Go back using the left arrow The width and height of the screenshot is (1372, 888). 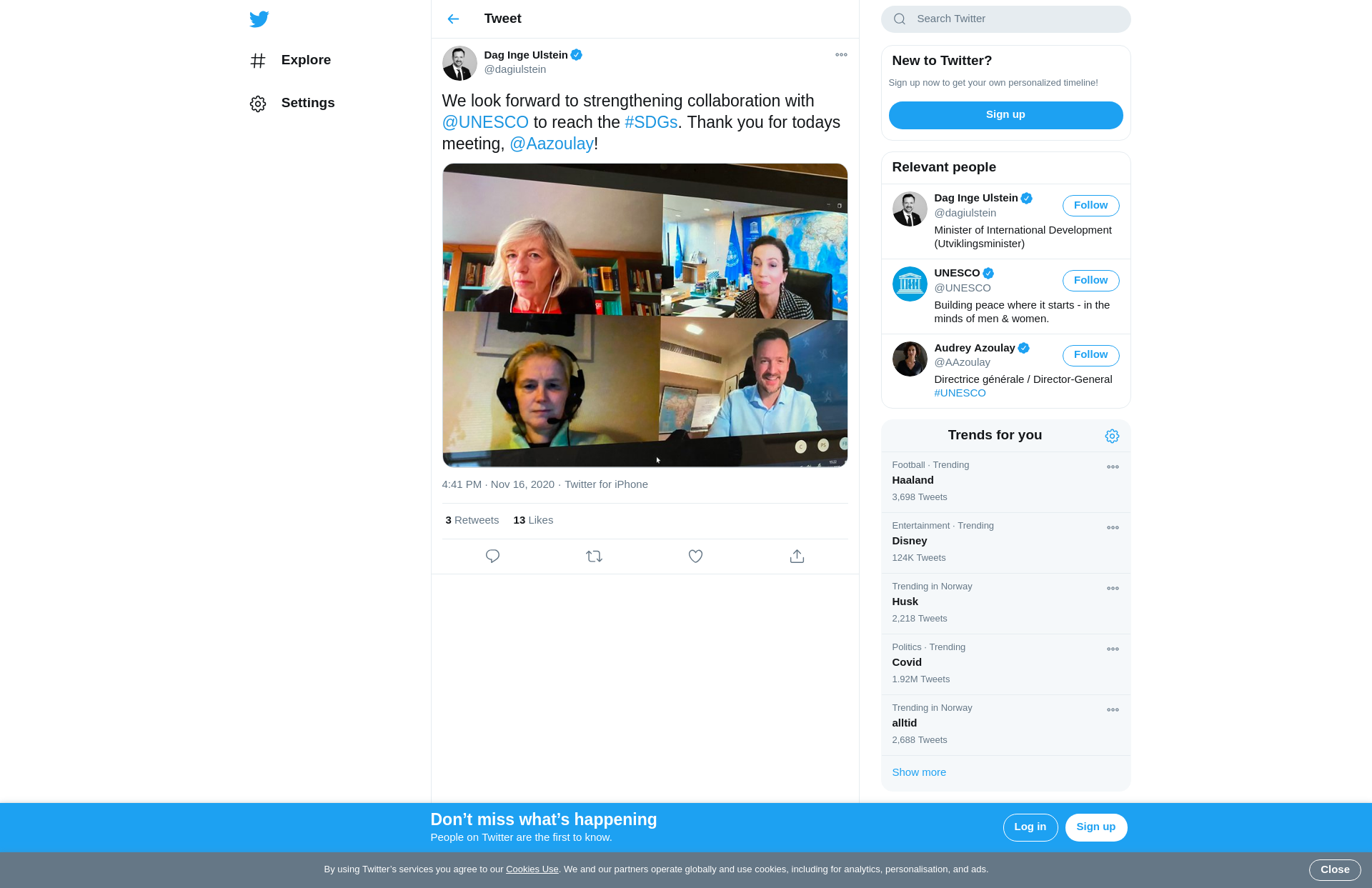point(453,19)
